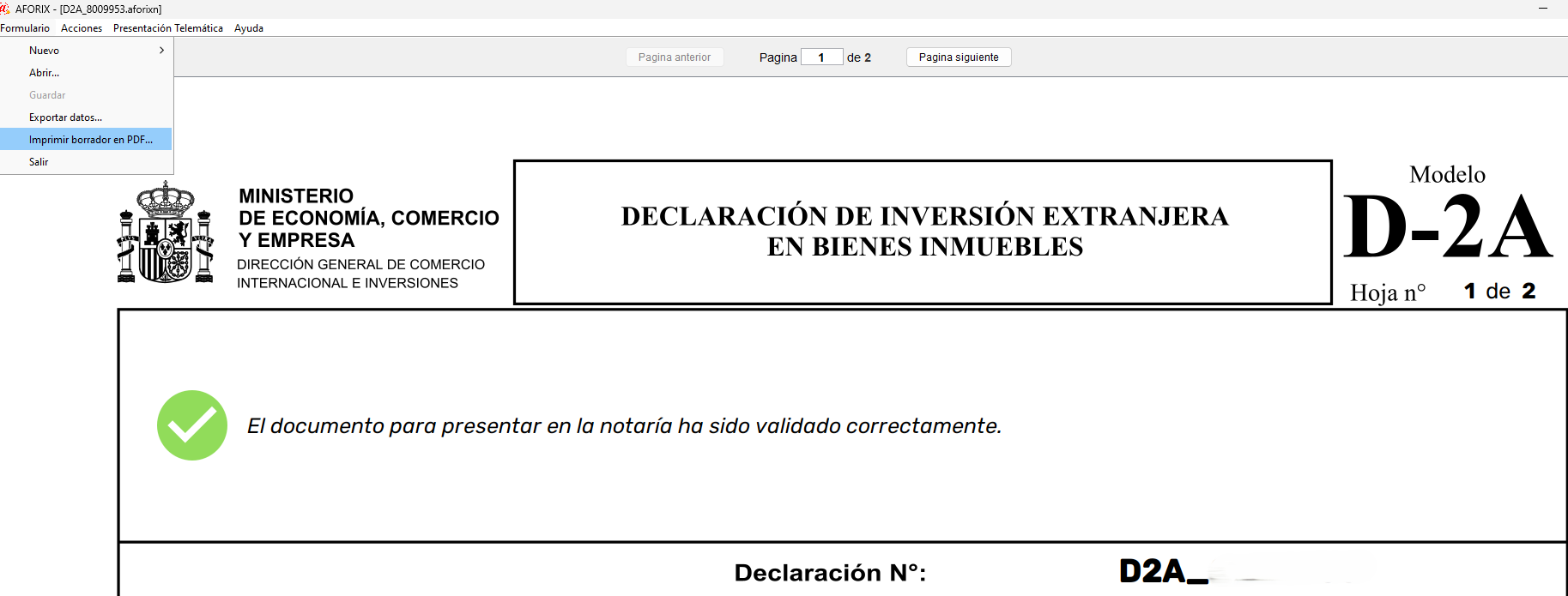Choose Imprimir borrador en PDF...

[x=91, y=140]
